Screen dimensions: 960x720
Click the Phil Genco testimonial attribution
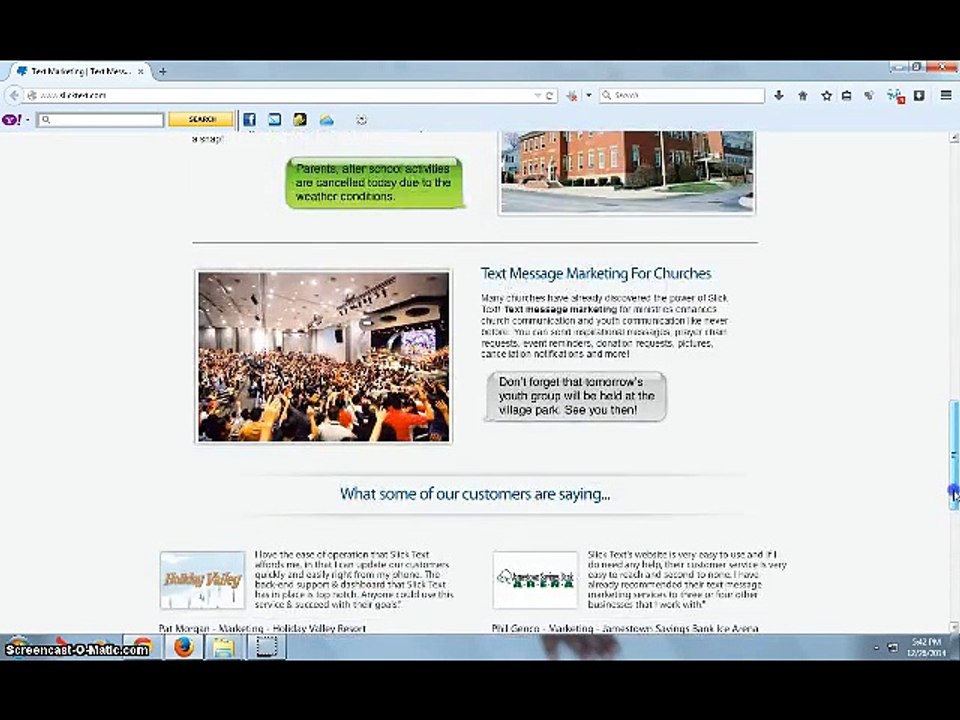[x=624, y=628]
